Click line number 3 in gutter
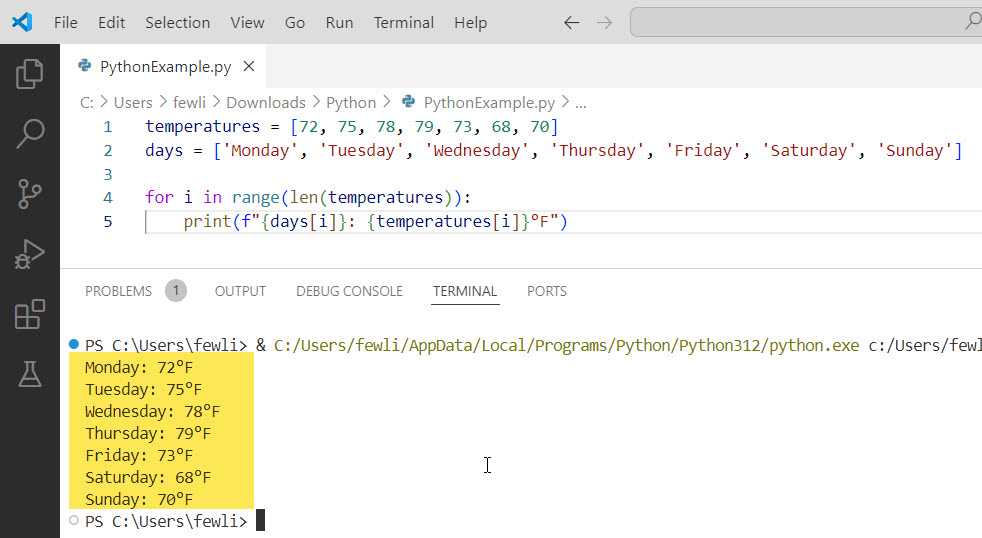Viewport: 982px width, 538px height. click(x=108, y=175)
